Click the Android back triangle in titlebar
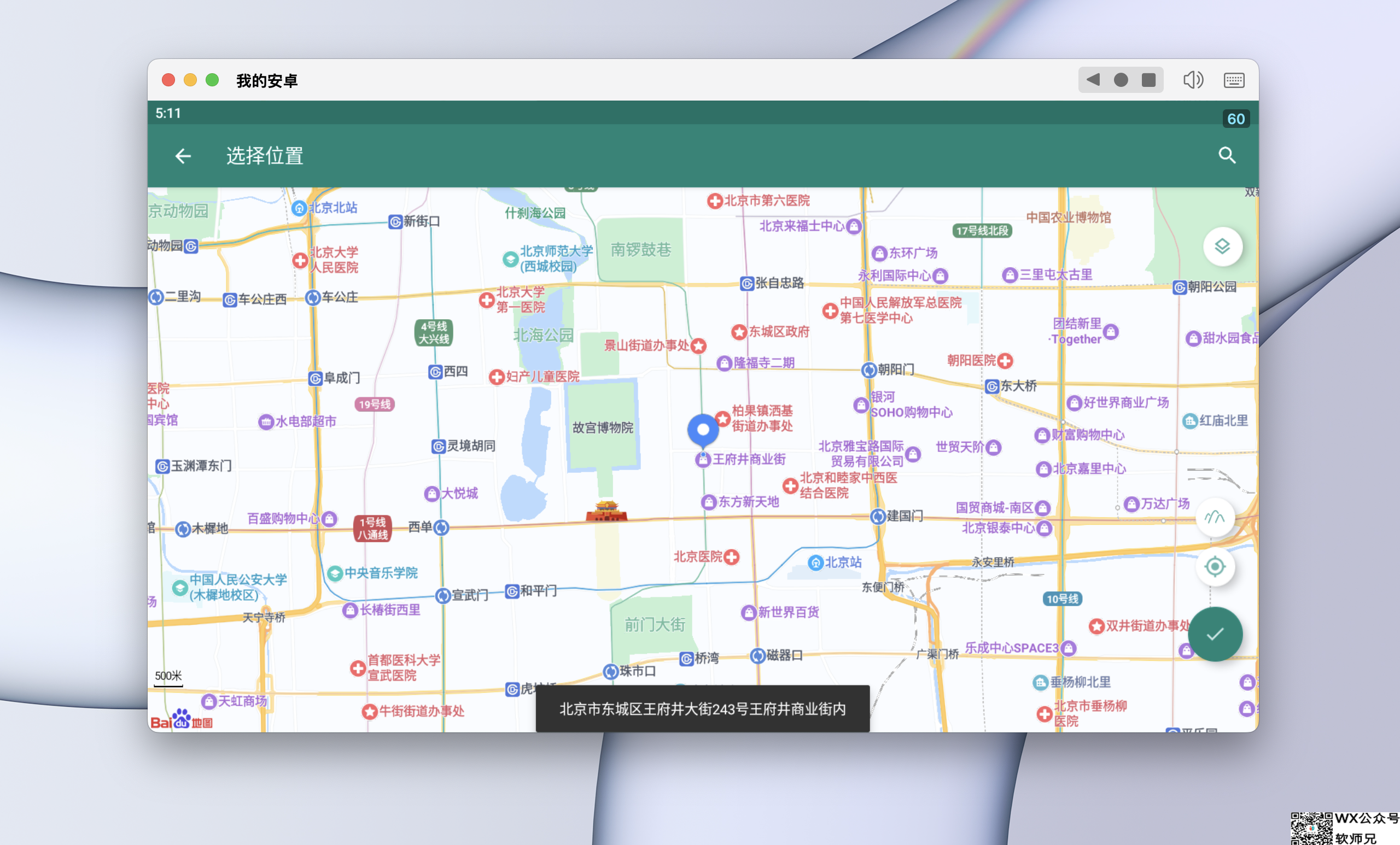Screen dimensions: 1400x845 1093,80
